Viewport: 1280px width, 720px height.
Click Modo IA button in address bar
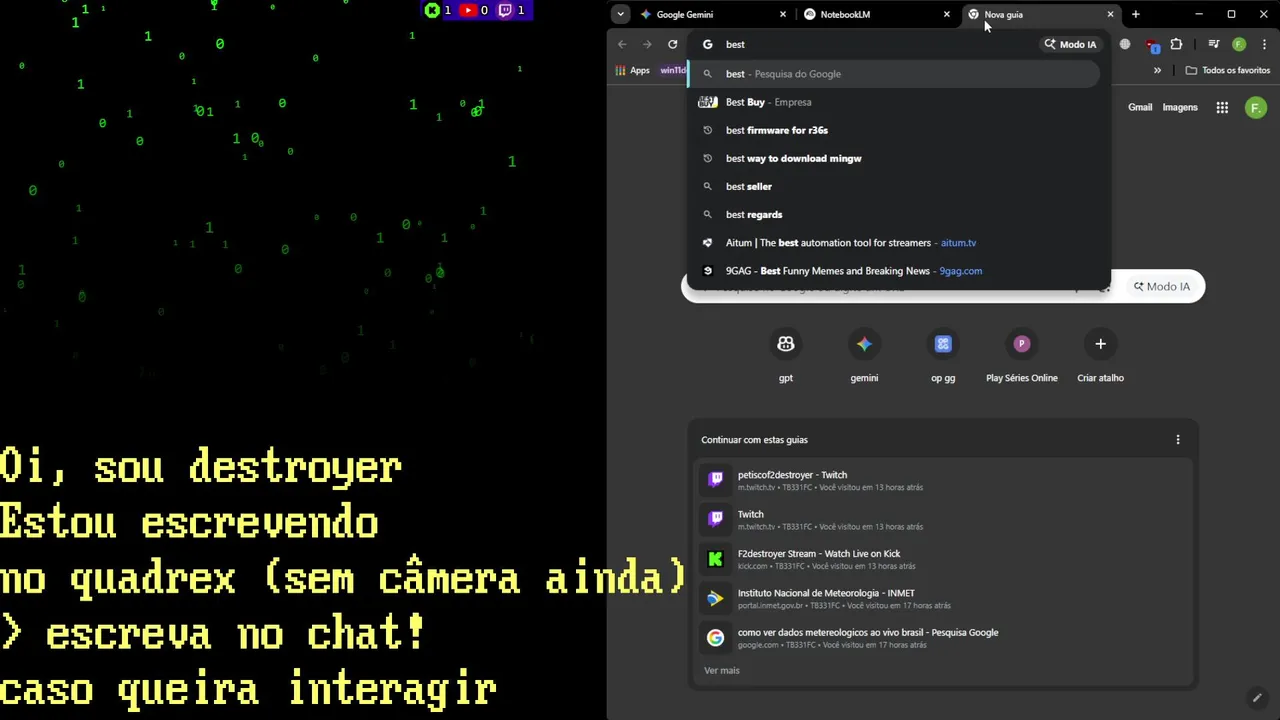[x=1070, y=44]
